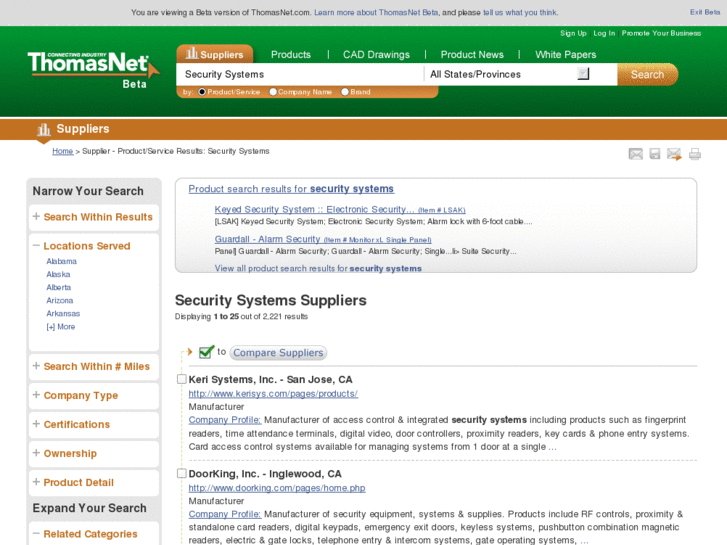Click the envelope with arrow forward icon
This screenshot has width=727, height=545.
[674, 154]
